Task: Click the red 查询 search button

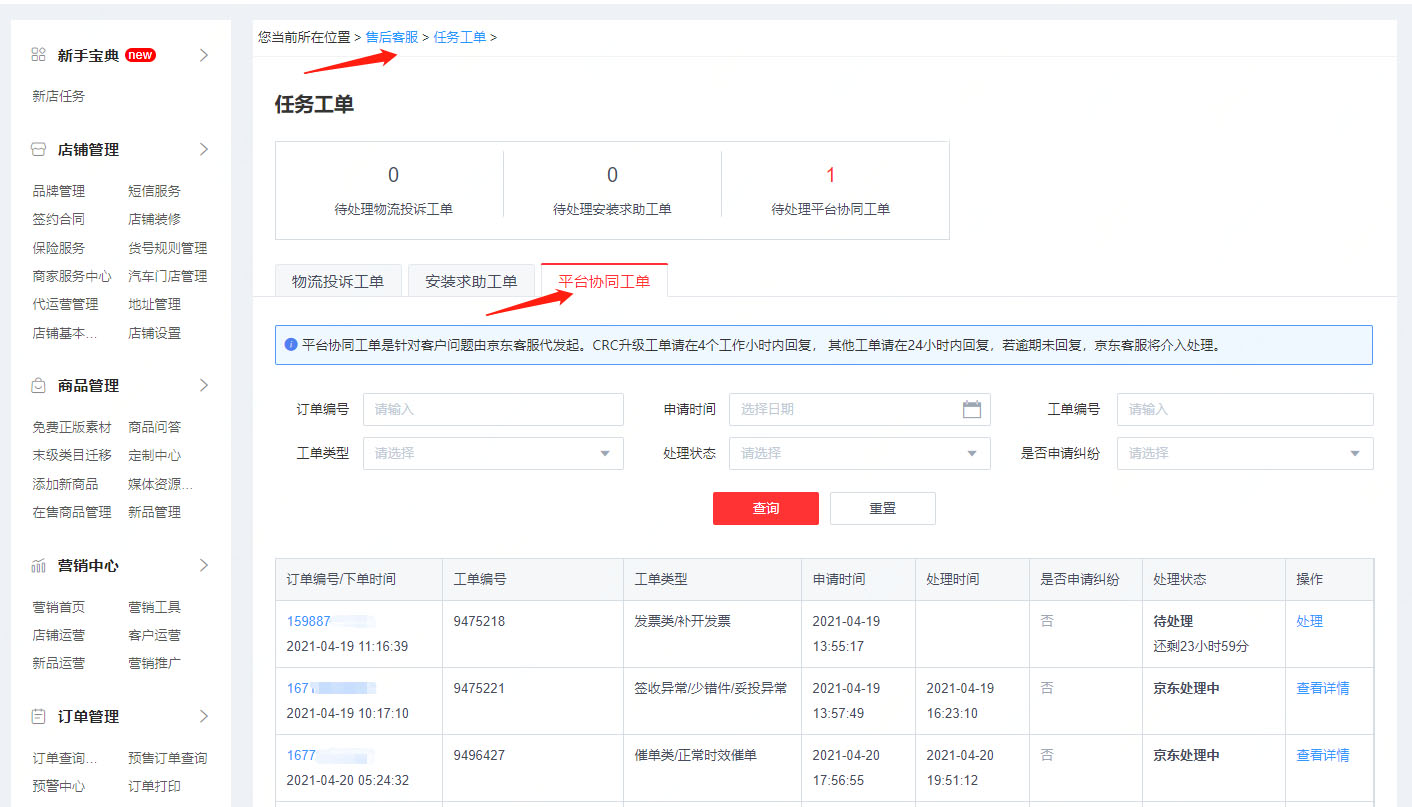Action: pyautogui.click(x=765, y=508)
